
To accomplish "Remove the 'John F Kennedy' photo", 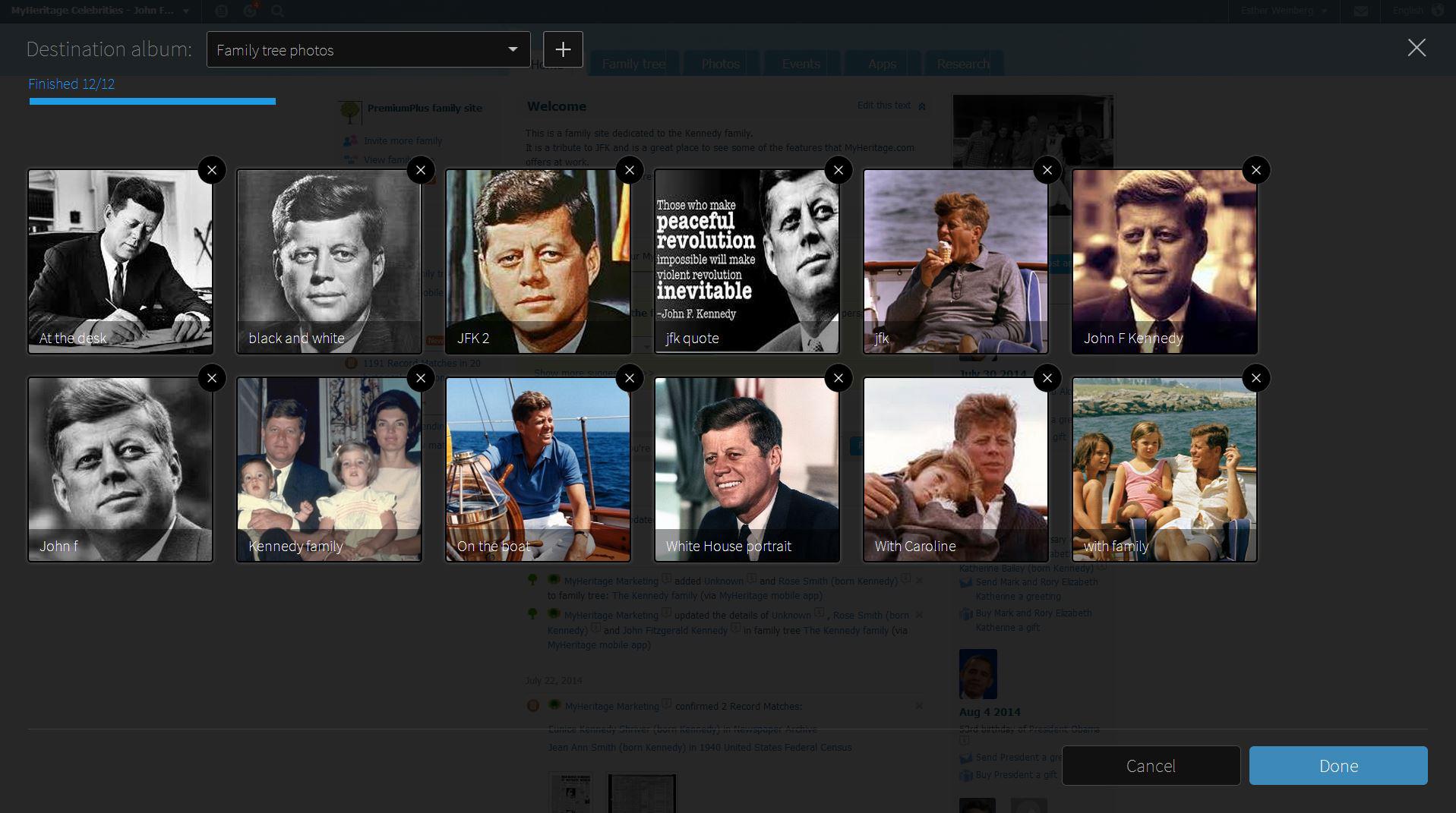I will click(1256, 170).
